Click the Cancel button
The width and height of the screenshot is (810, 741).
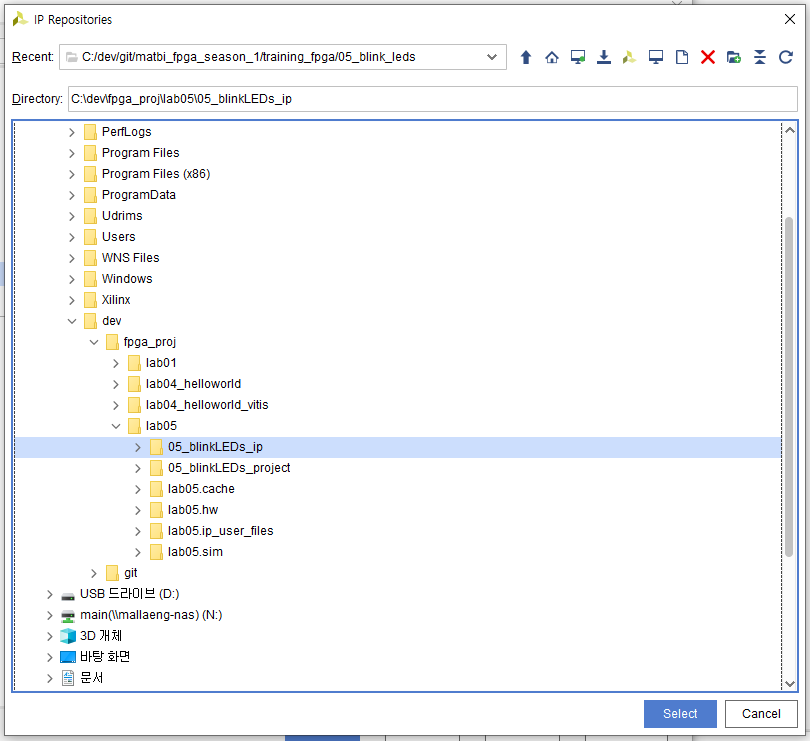[x=761, y=714]
